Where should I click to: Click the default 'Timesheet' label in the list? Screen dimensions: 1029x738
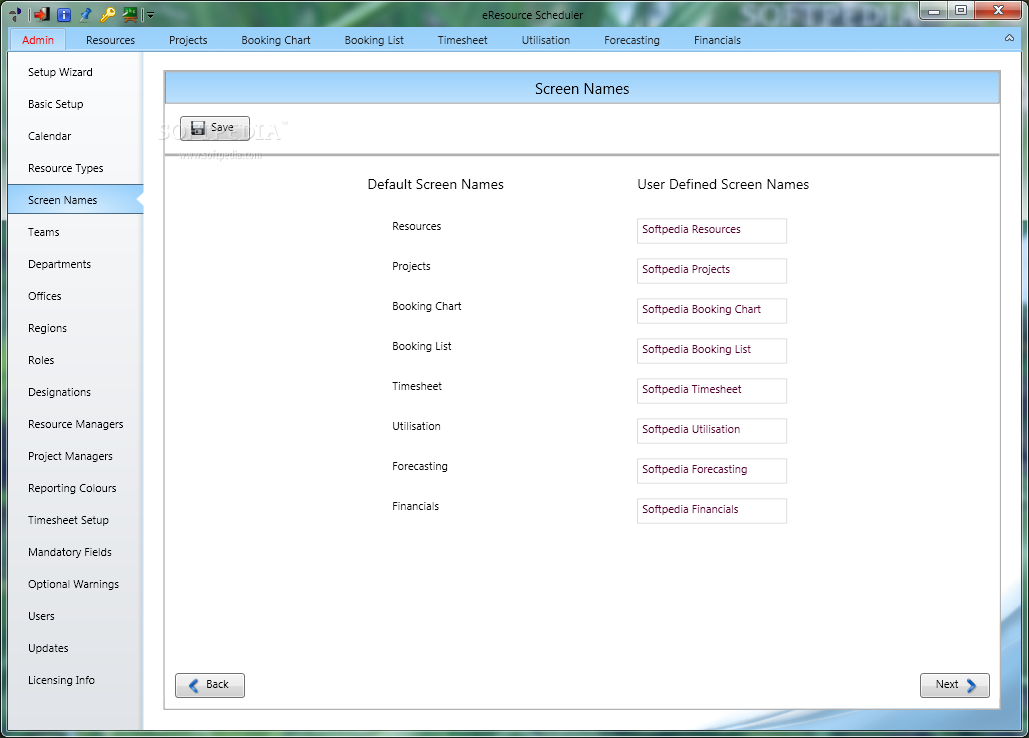417,386
